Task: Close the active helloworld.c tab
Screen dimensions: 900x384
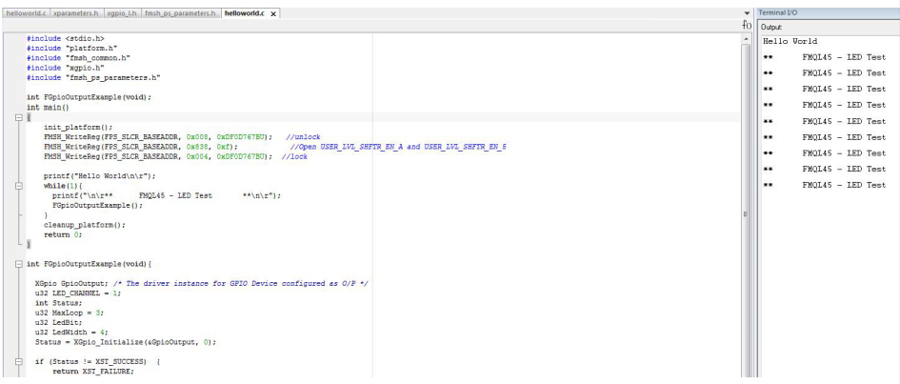Action: [x=273, y=13]
